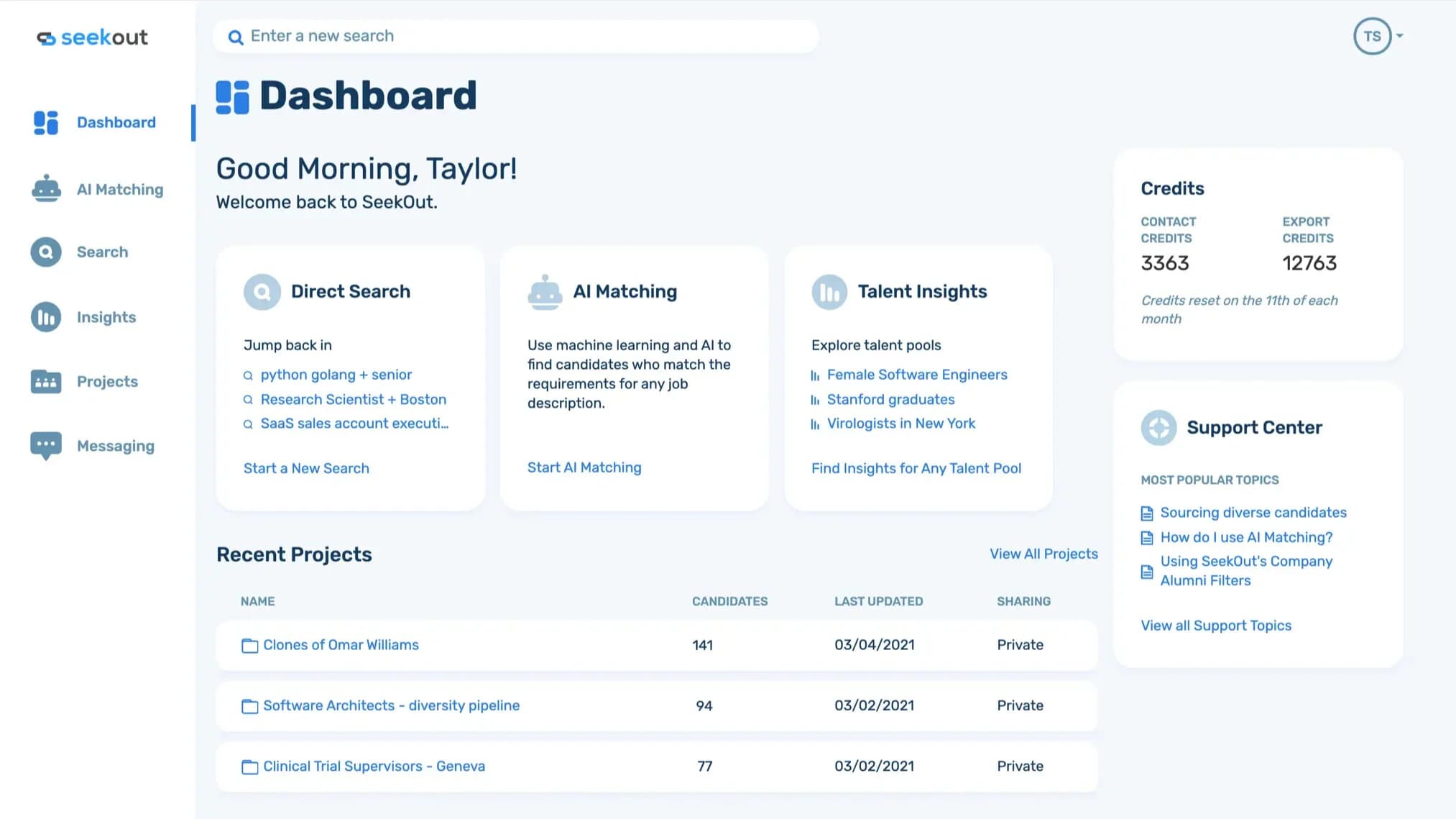Click the Enter a new search field

click(x=515, y=36)
